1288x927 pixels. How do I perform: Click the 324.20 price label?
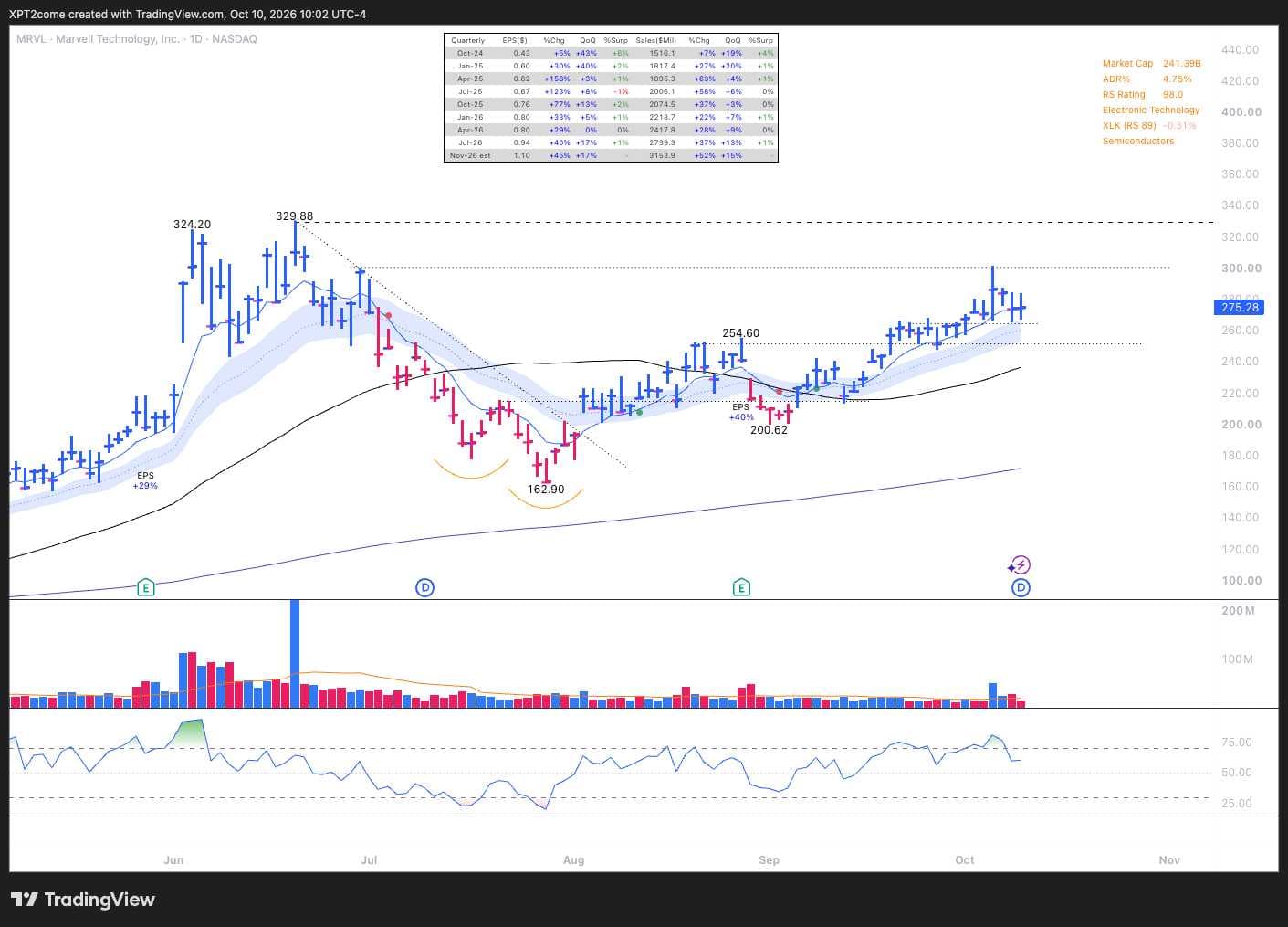click(x=193, y=224)
